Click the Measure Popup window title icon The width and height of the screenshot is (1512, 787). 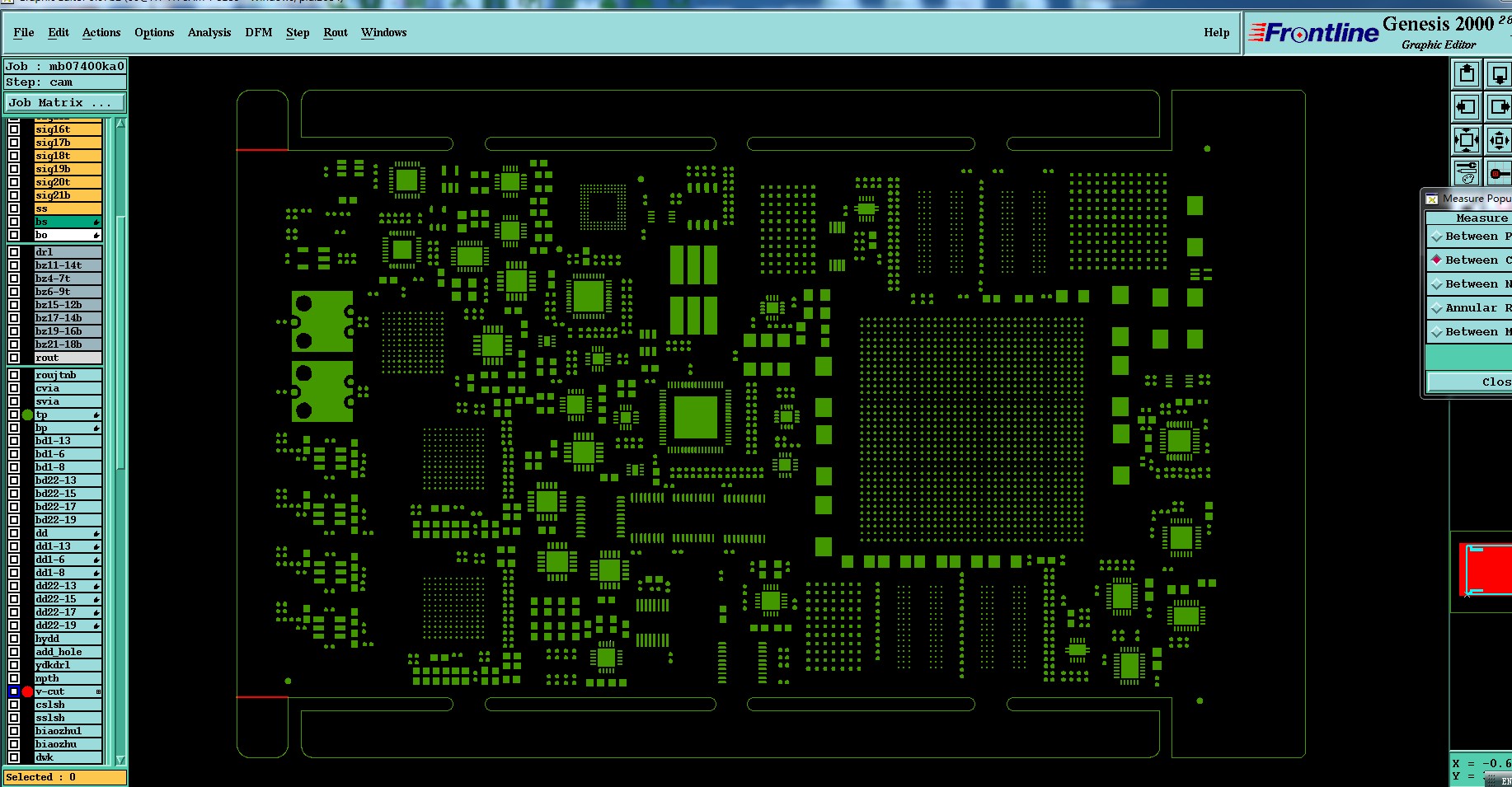(x=1432, y=199)
